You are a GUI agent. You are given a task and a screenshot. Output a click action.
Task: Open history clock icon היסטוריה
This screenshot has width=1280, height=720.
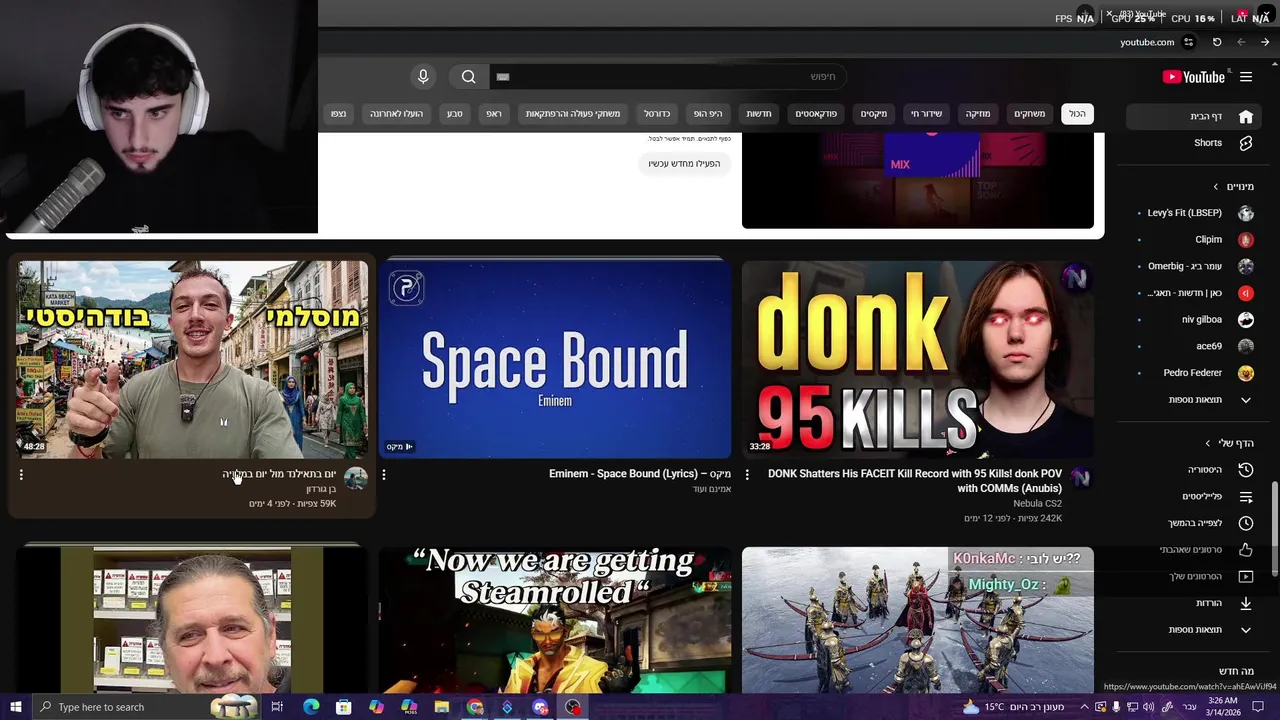[x=1246, y=470]
